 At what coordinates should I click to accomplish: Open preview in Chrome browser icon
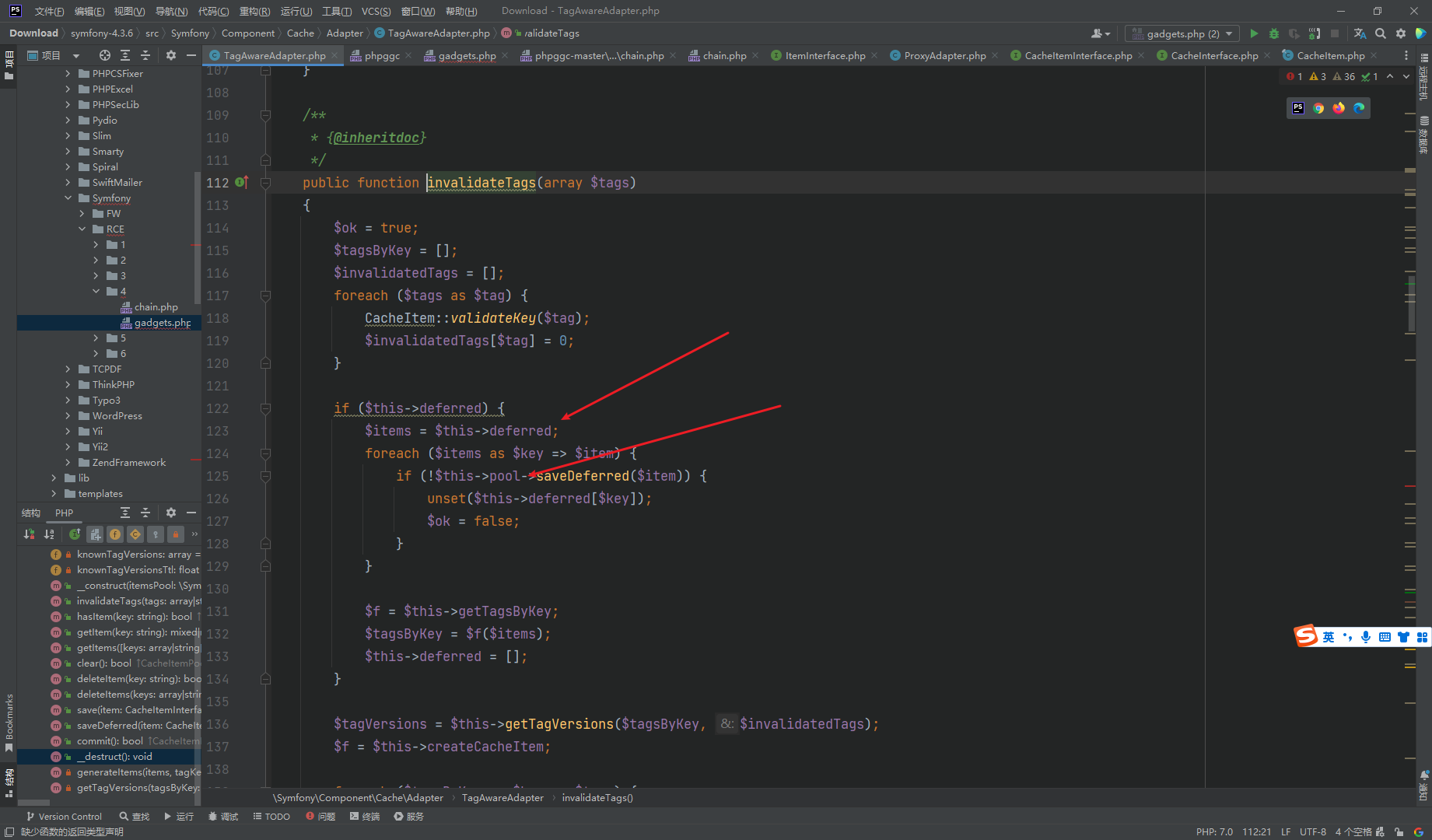coord(1318,108)
